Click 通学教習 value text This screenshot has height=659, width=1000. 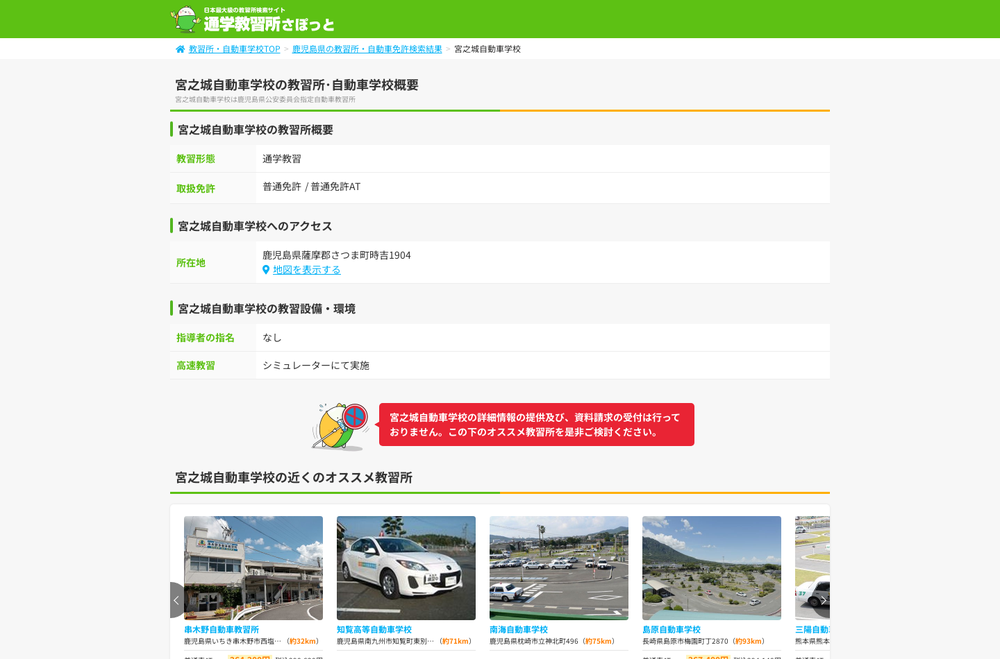(x=282, y=159)
